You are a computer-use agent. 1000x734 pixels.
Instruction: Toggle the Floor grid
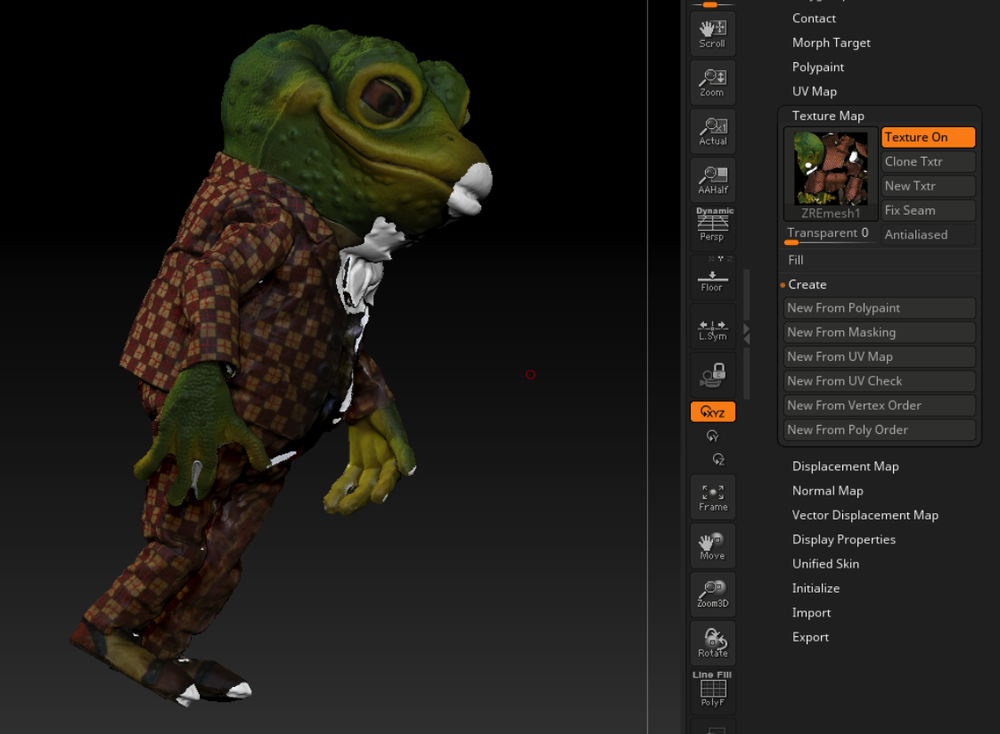[x=712, y=277]
